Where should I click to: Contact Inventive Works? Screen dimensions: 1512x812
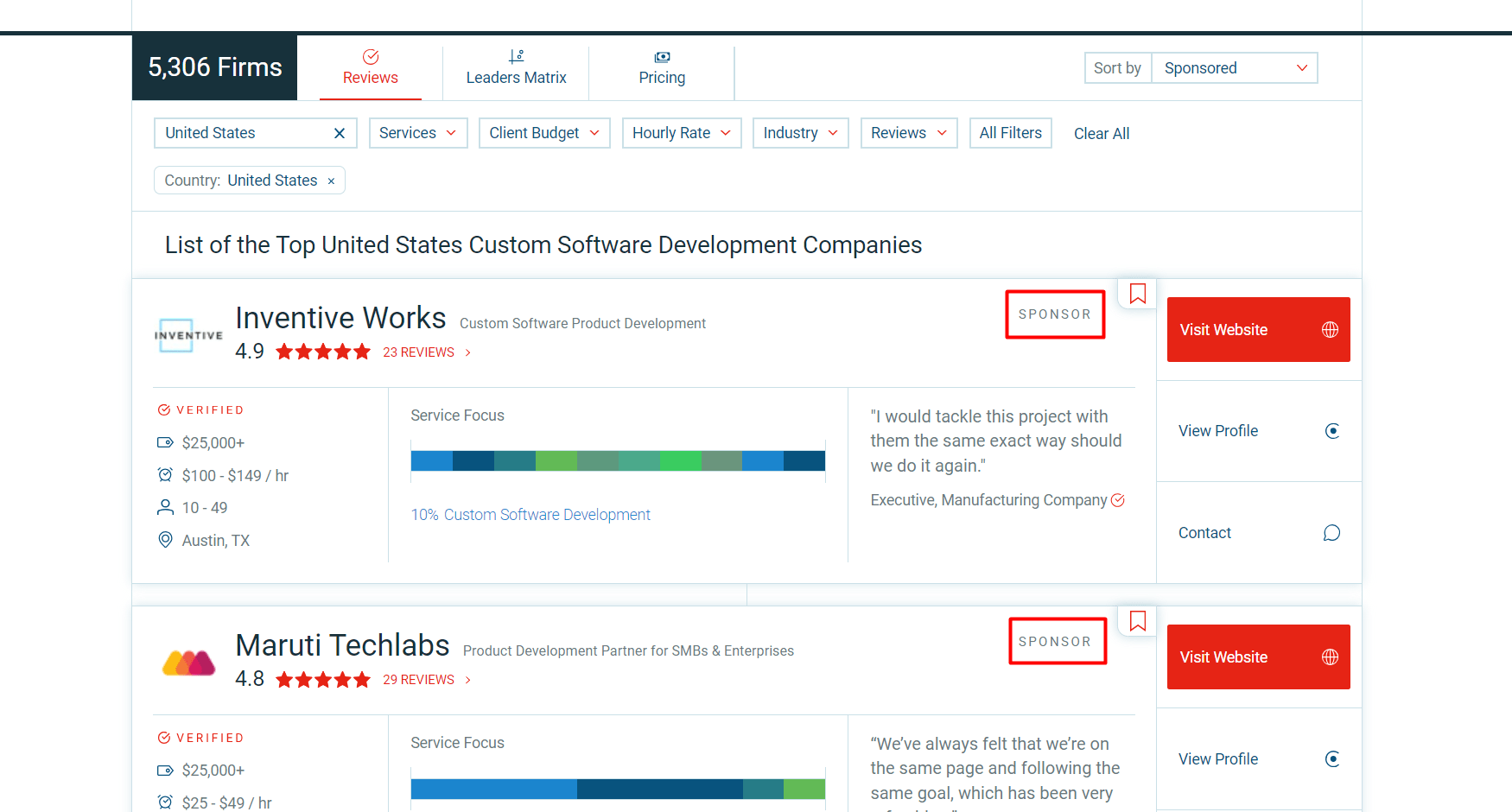coord(1259,533)
